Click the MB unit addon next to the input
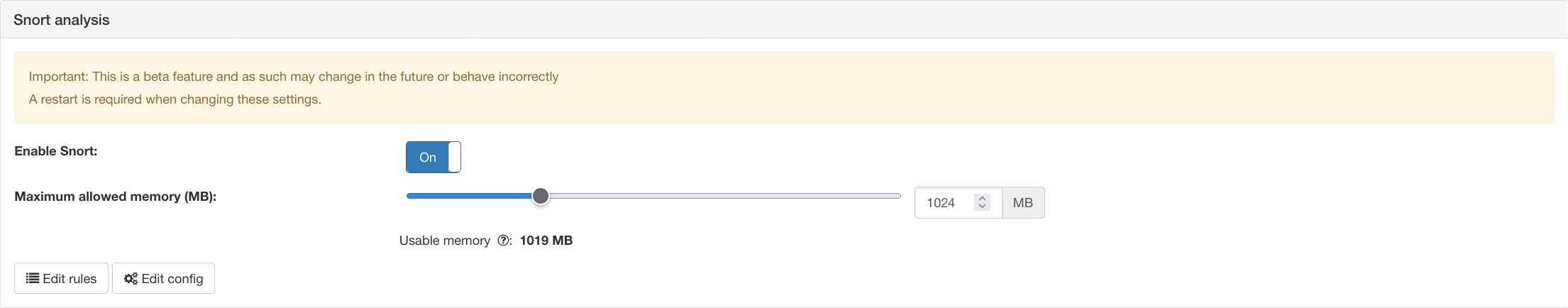1568x308 pixels. (x=1023, y=203)
